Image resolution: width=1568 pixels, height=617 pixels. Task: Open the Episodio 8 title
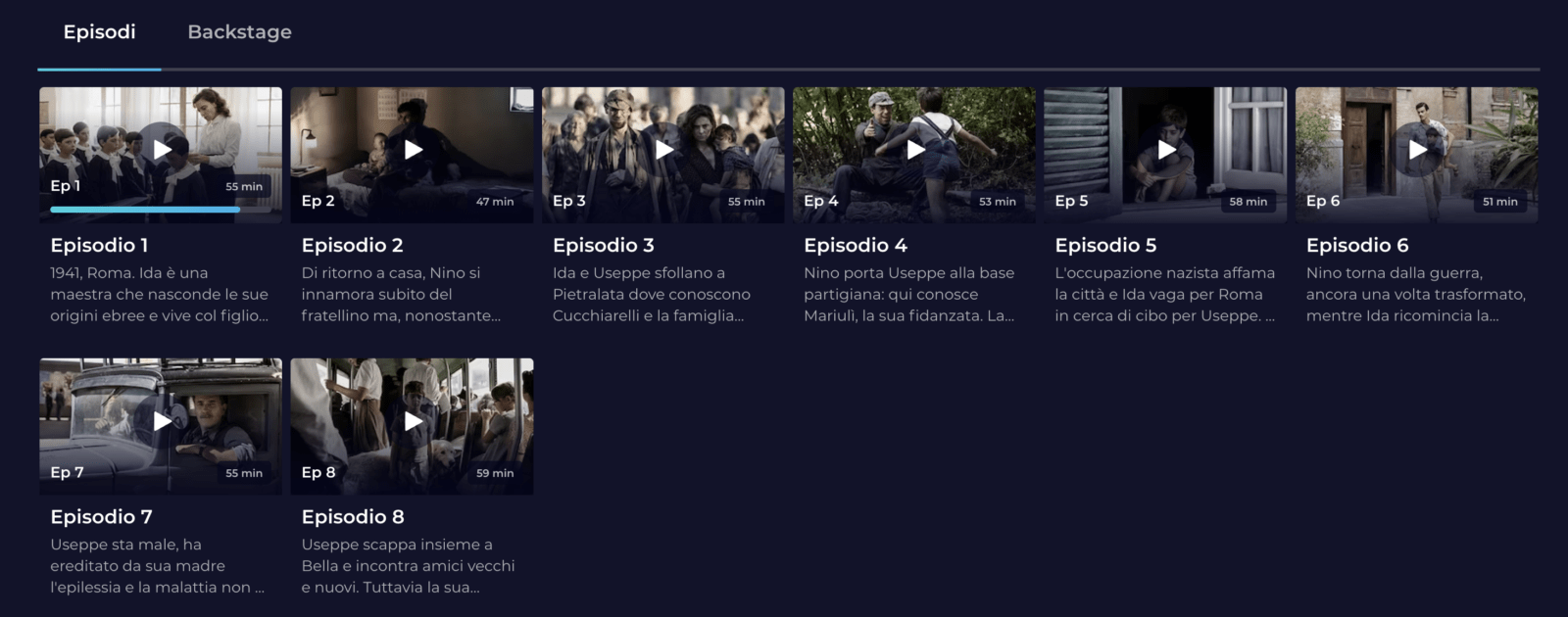coord(353,516)
